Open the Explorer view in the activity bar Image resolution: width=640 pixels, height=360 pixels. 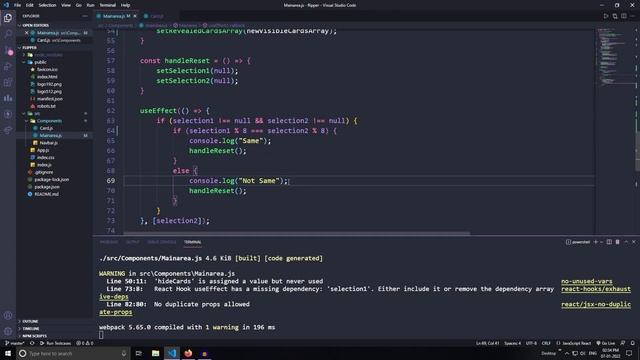(8, 18)
